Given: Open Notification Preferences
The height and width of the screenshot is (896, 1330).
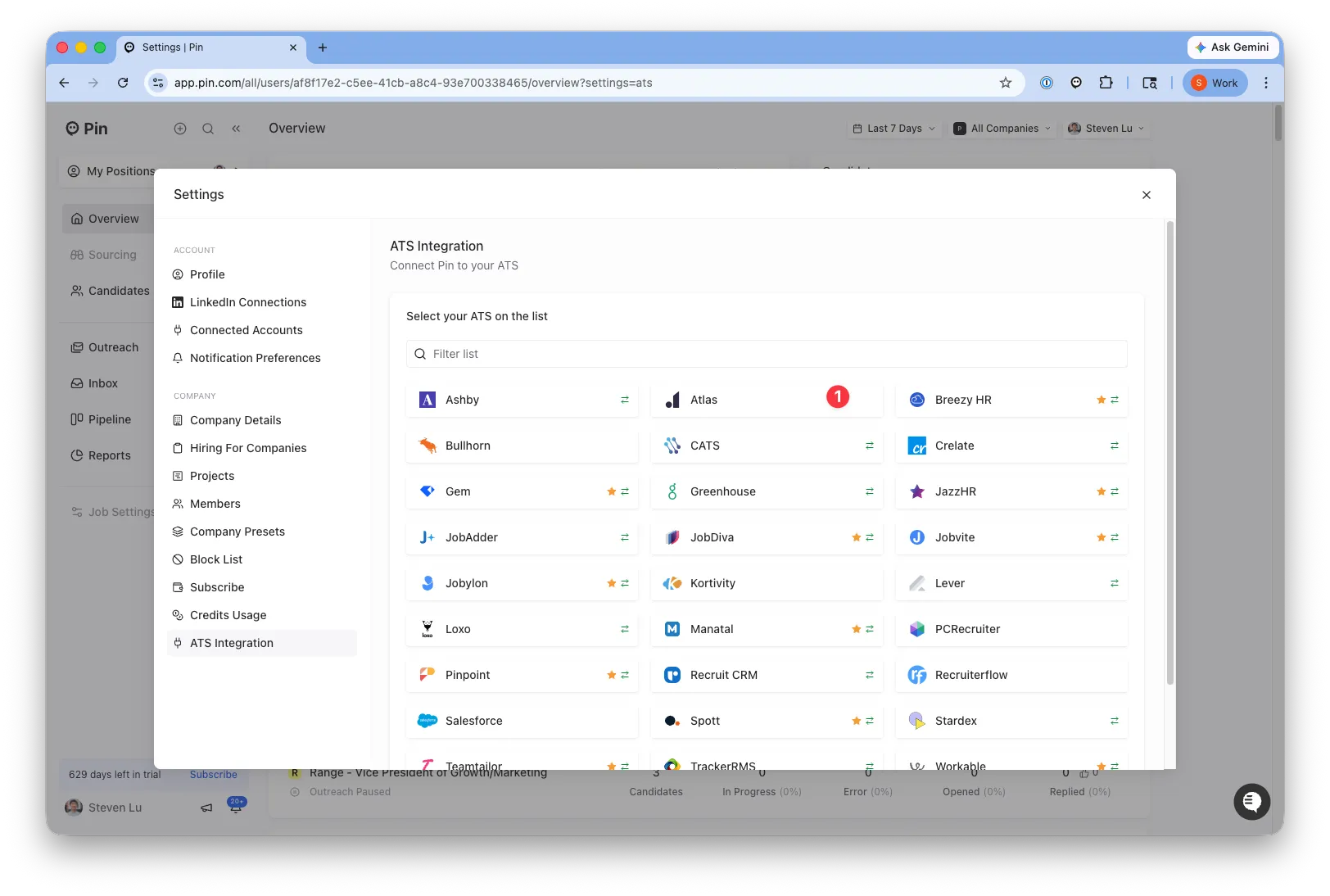Looking at the screenshot, I should [x=262, y=358].
